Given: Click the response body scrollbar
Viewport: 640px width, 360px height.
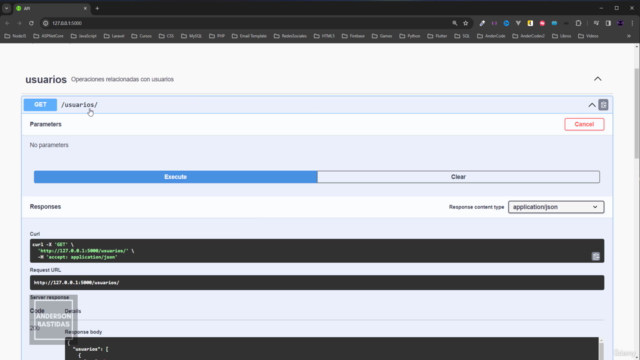Looking at the screenshot, I should [x=601, y=350].
